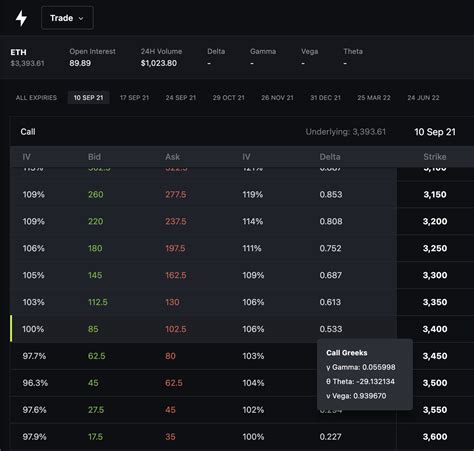Click ask 162.5 in the 3,300 row
This screenshot has width=474, height=451.
[176, 275]
